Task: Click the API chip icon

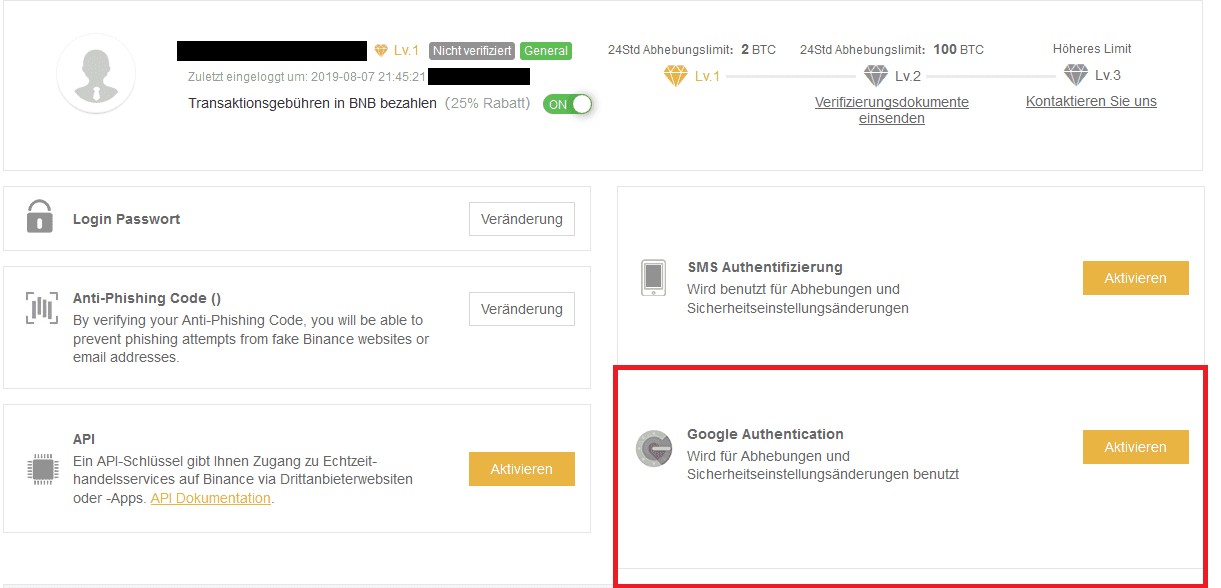Action: pos(41,468)
